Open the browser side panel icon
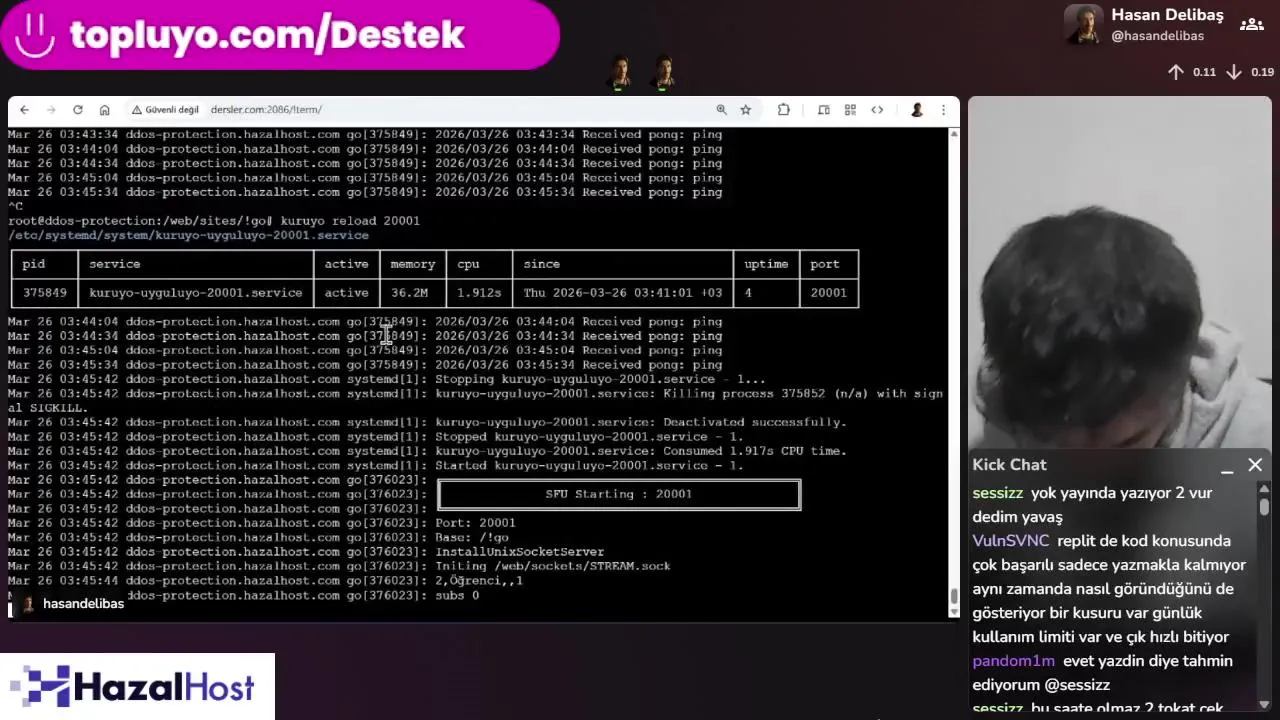This screenshot has height=720, width=1280. pos(823,110)
